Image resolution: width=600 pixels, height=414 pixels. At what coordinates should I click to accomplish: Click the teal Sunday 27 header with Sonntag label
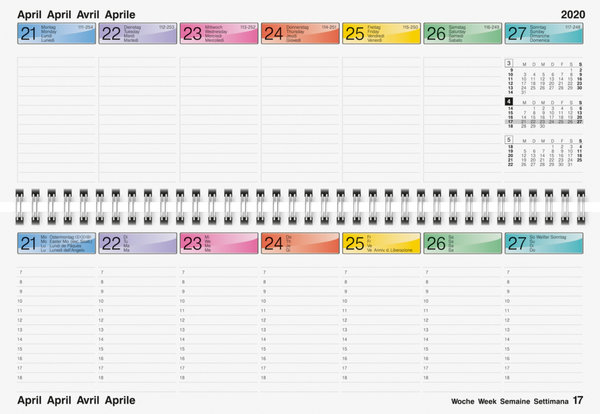pyautogui.click(x=543, y=34)
